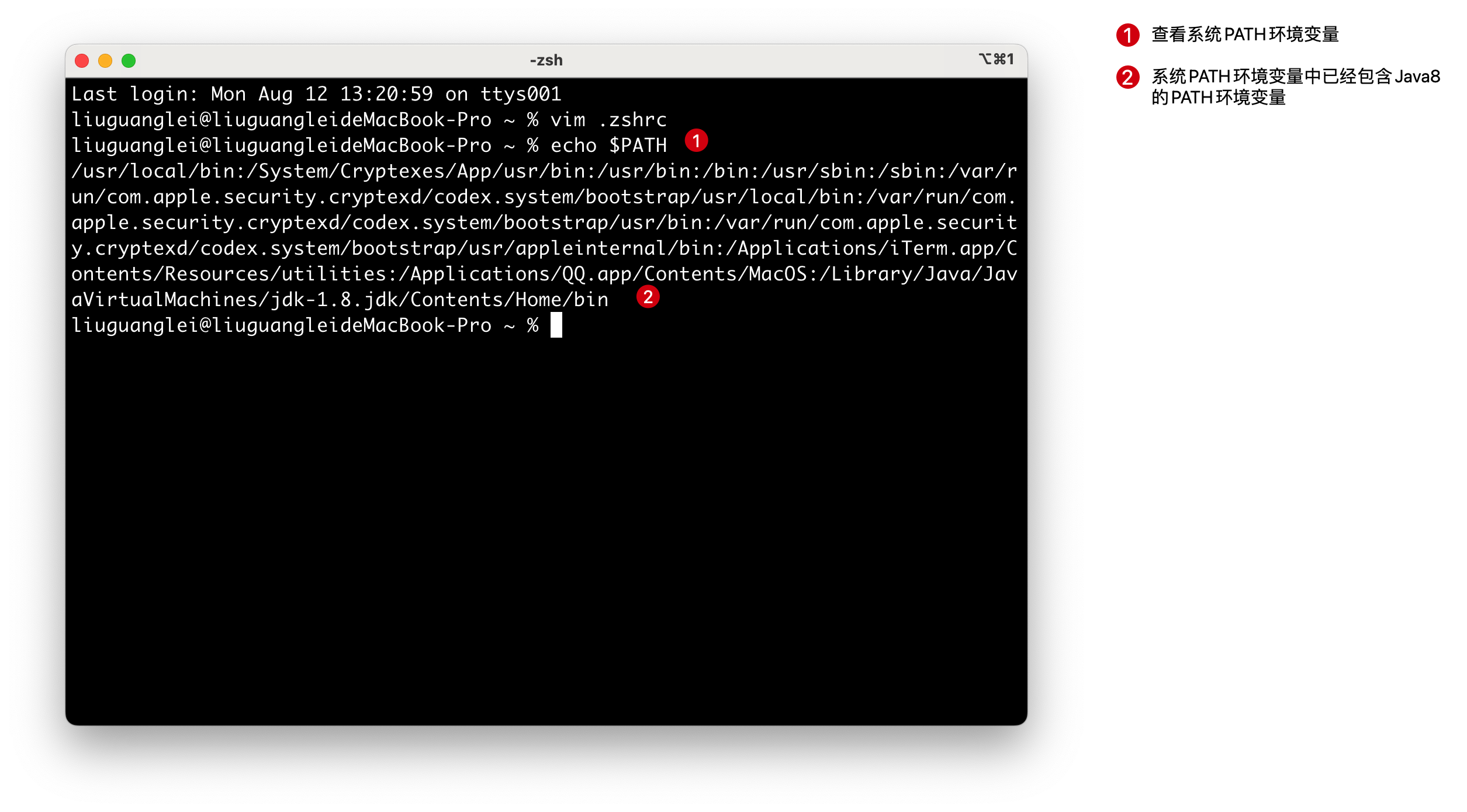Image resolution: width=1467 pixels, height=812 pixels.
Task: Click the red legend badge numbered 2
Action: (1127, 77)
